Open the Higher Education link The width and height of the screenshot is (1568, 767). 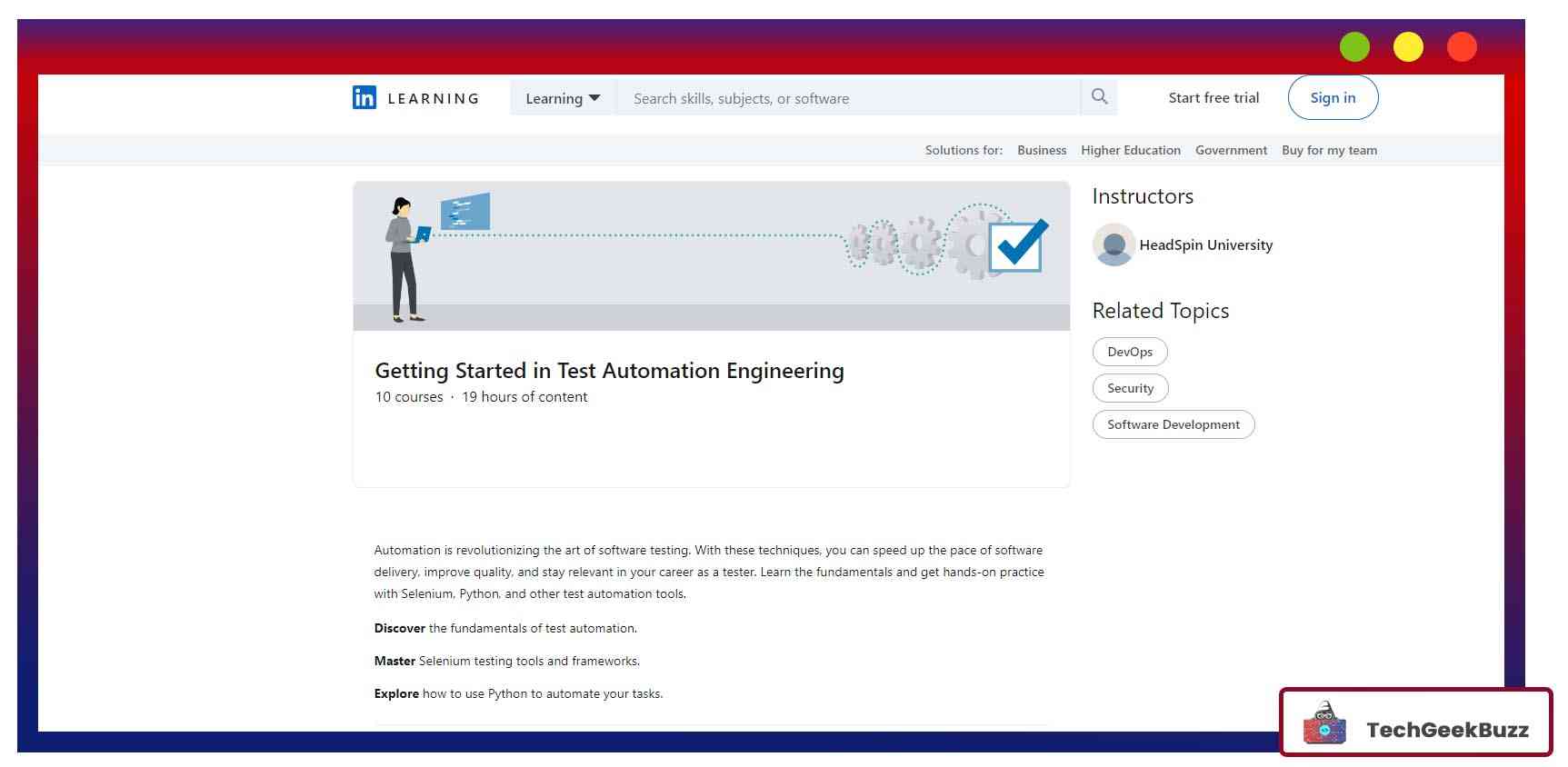1130,151
